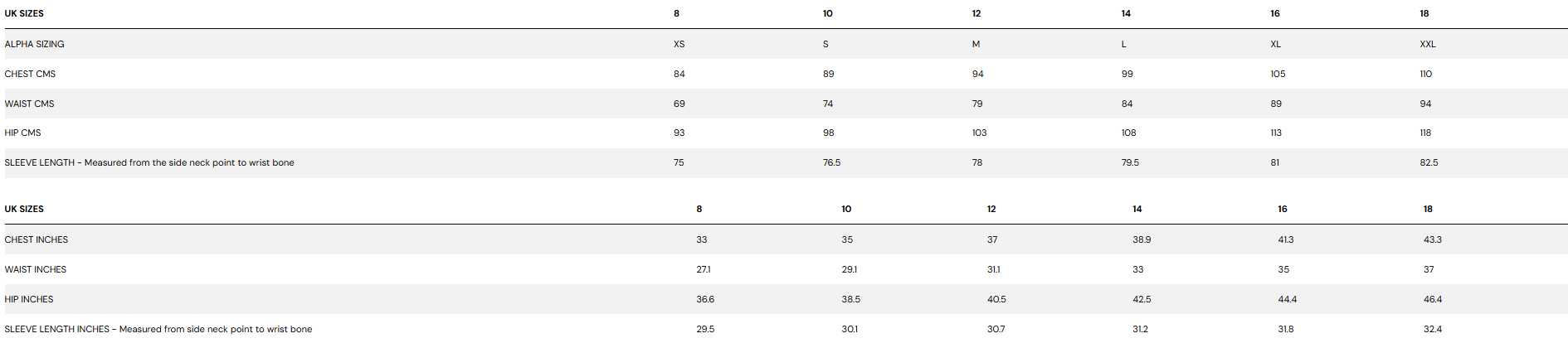Image resolution: width=1568 pixels, height=343 pixels.
Task: Select the CHEST INCHES row label
Action: coord(37,239)
